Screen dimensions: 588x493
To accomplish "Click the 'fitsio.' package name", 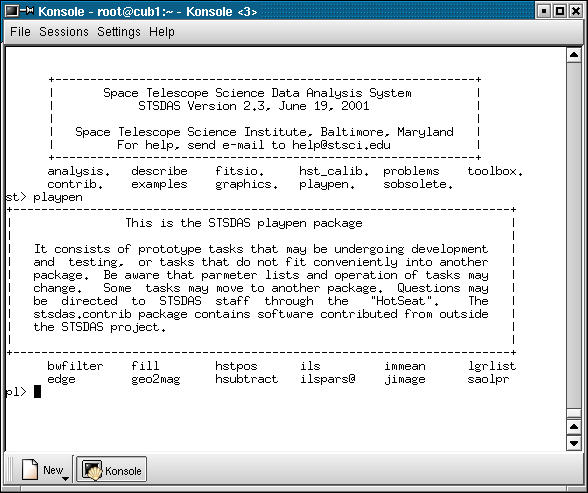I will pyautogui.click(x=240, y=171).
